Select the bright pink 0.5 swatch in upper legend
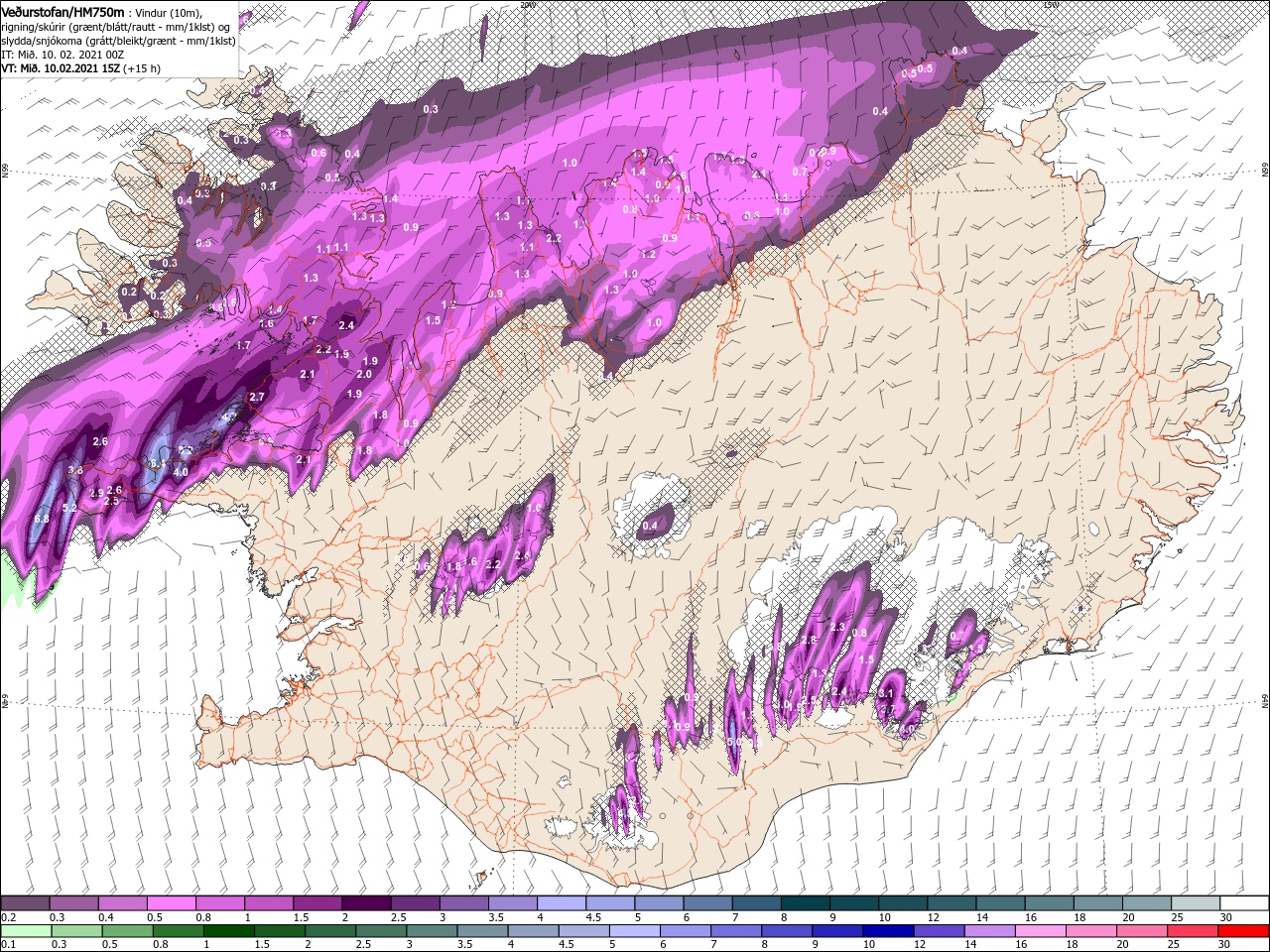The height and width of the screenshot is (952, 1270). click(172, 903)
